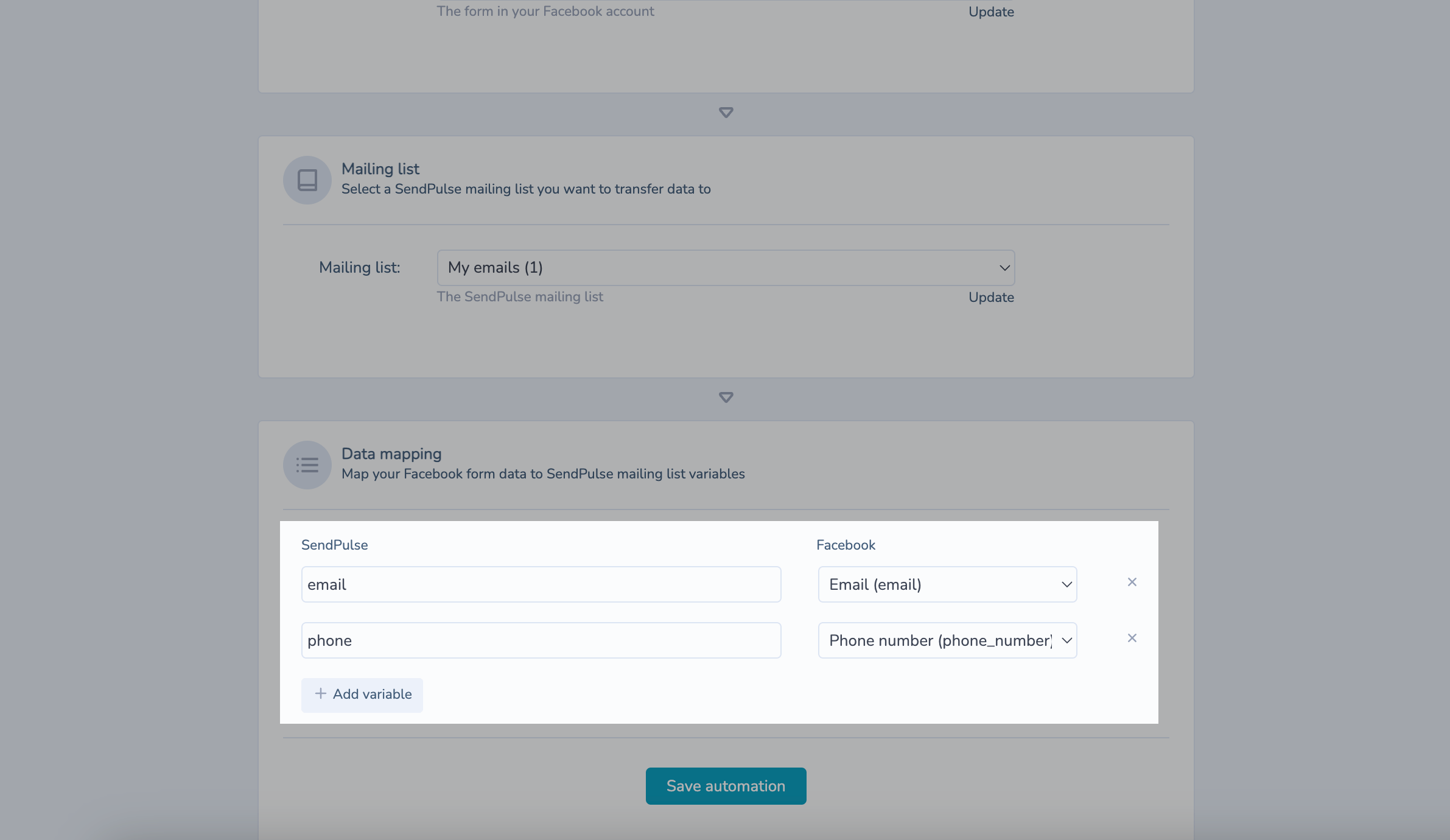This screenshot has height=840, width=1450.
Task: Click the Save automation button
Action: (x=726, y=786)
